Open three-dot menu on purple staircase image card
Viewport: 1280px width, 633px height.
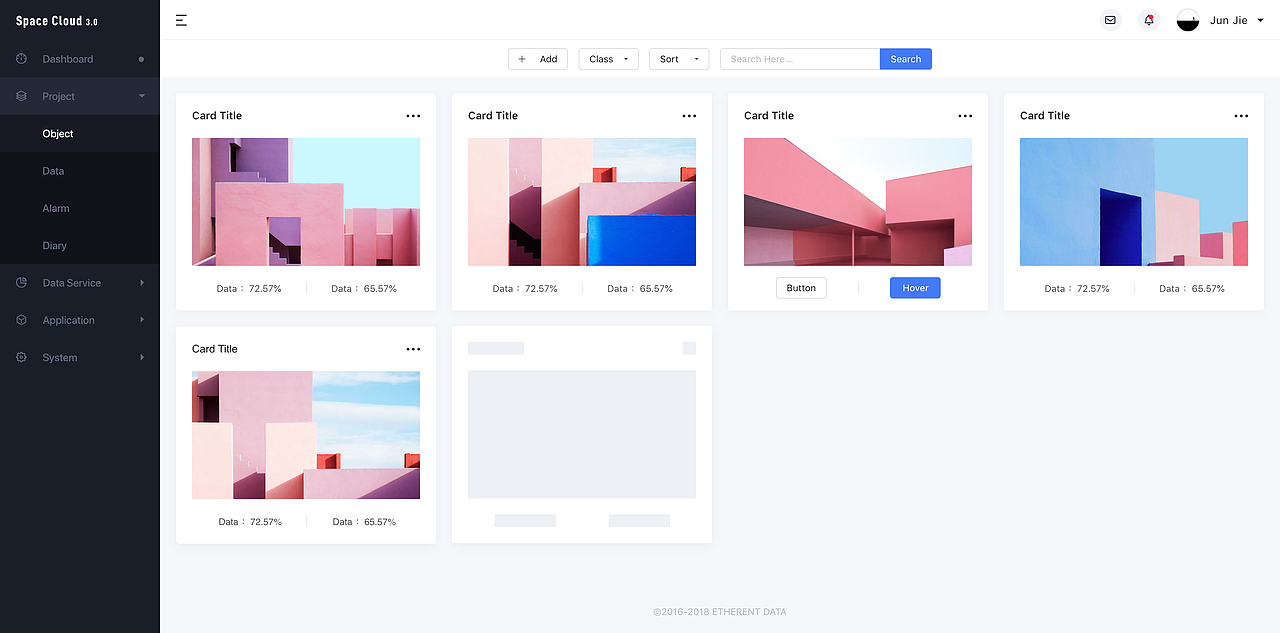(413, 116)
